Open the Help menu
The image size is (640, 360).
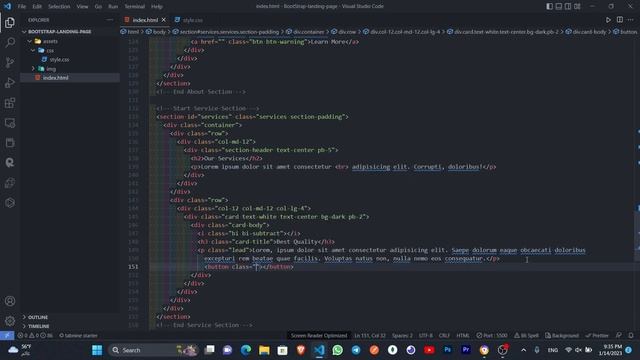[157, 7]
